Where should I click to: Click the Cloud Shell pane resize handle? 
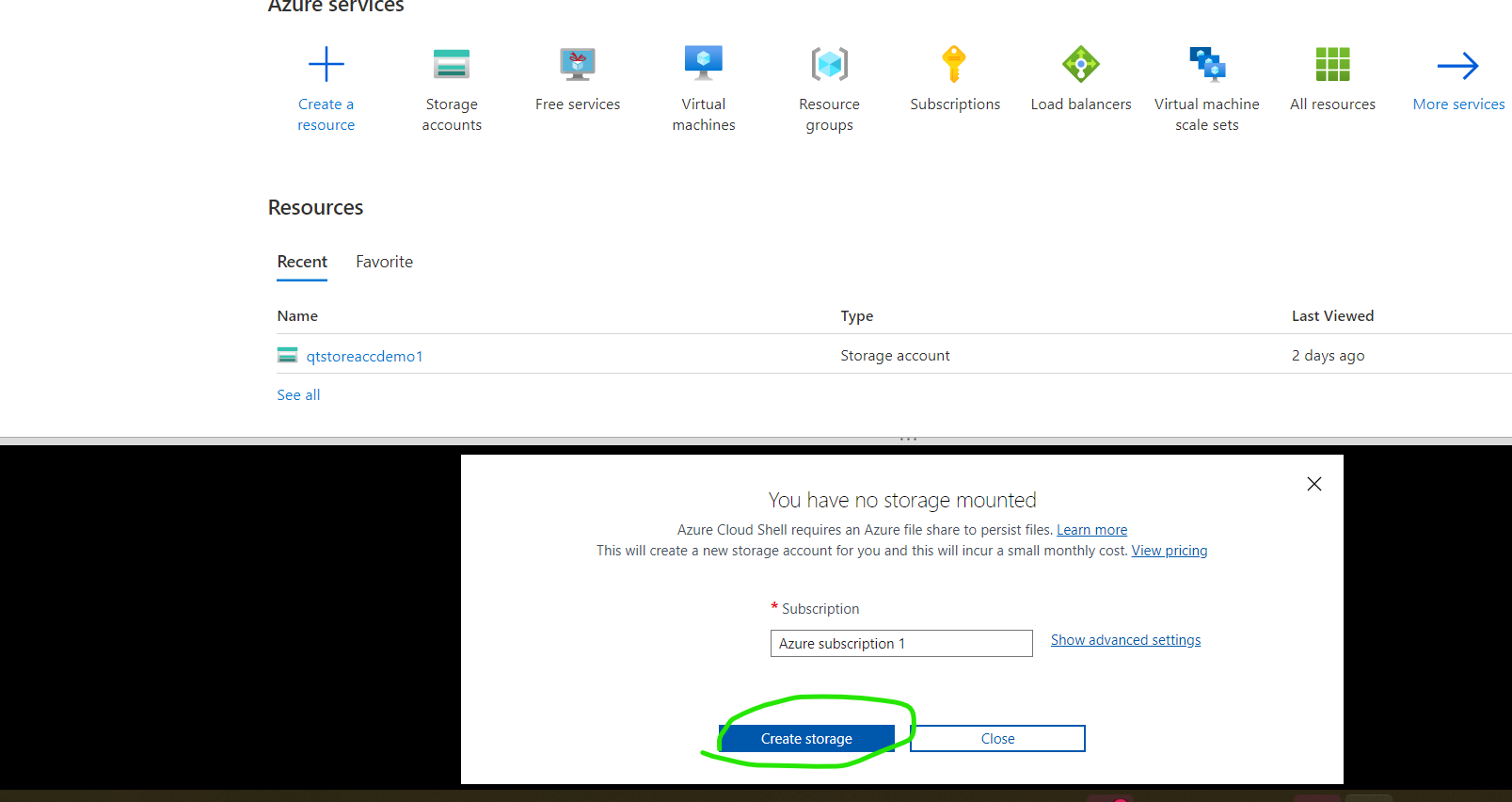click(908, 440)
